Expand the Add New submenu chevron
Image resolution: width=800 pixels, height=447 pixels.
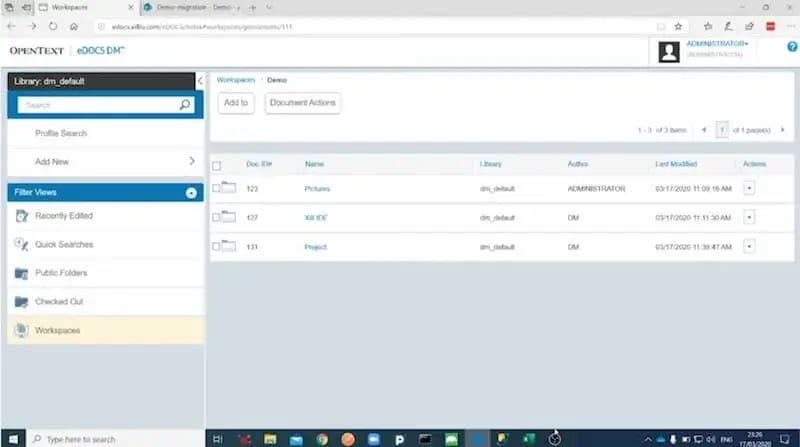point(192,161)
